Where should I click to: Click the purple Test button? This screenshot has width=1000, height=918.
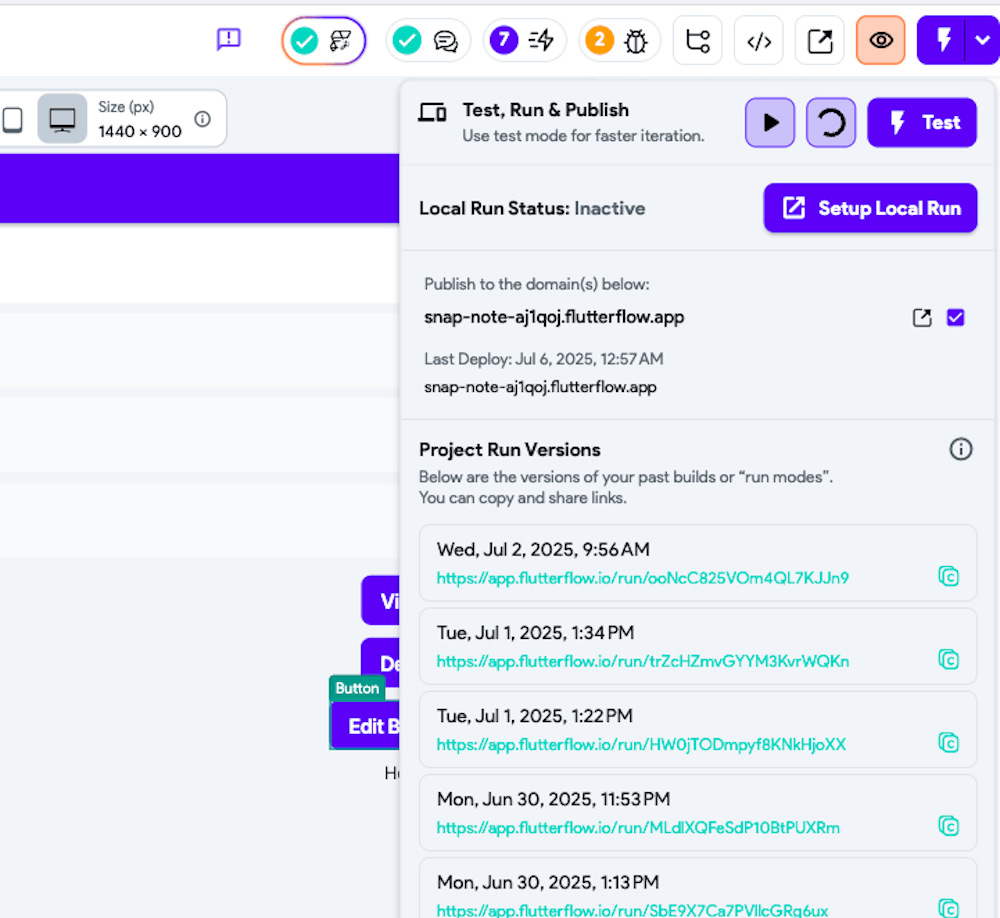[x=922, y=122]
